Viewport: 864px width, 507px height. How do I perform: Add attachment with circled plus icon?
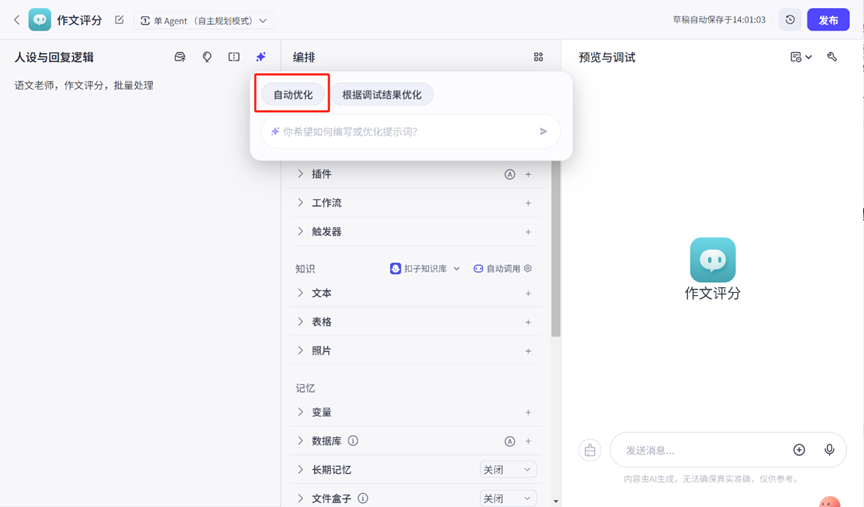[x=799, y=450]
